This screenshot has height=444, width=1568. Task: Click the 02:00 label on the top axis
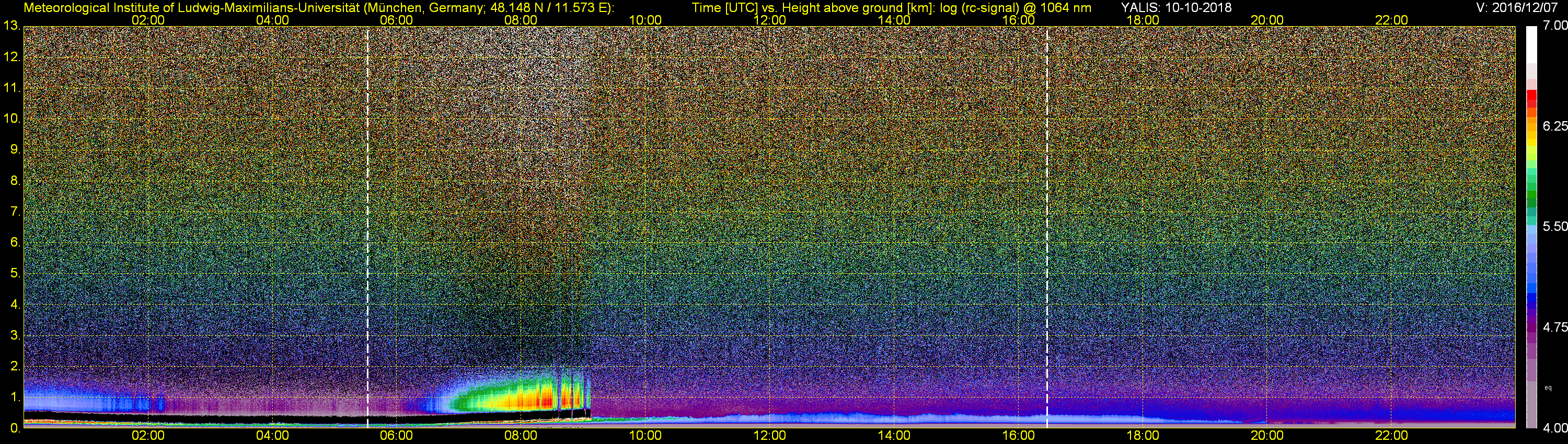tap(148, 20)
